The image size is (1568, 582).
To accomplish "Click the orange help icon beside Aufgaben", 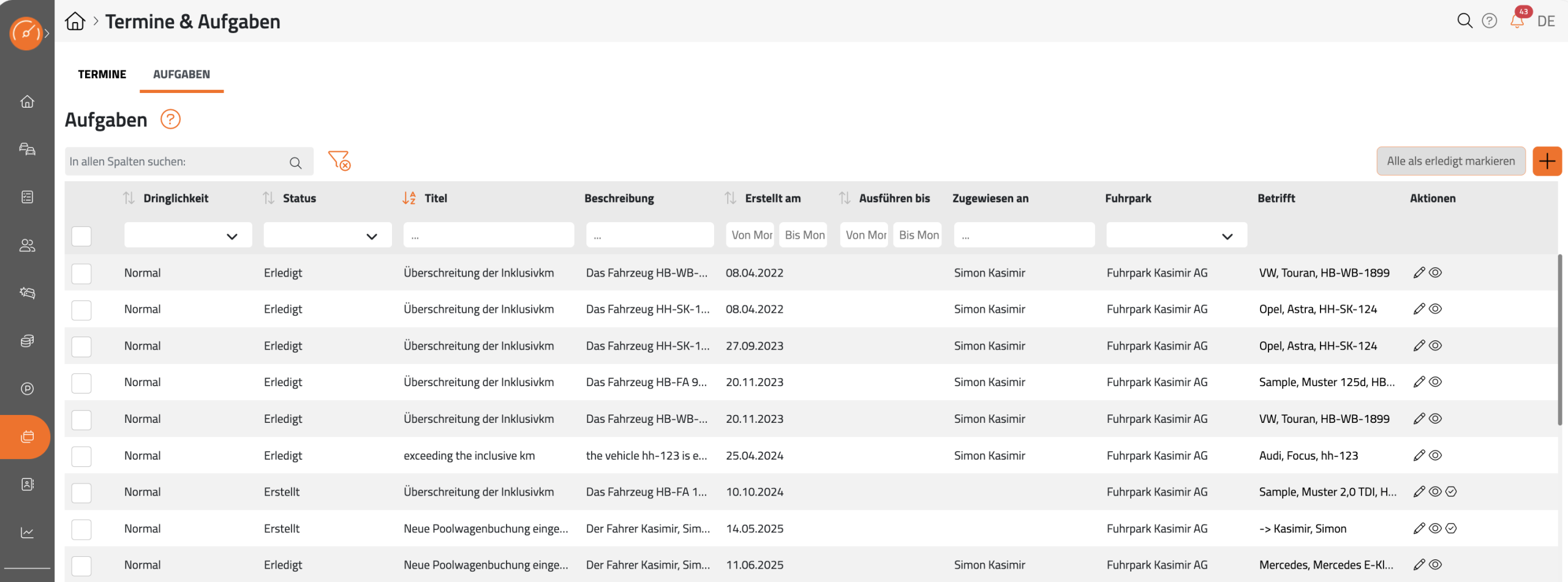I will coord(170,119).
